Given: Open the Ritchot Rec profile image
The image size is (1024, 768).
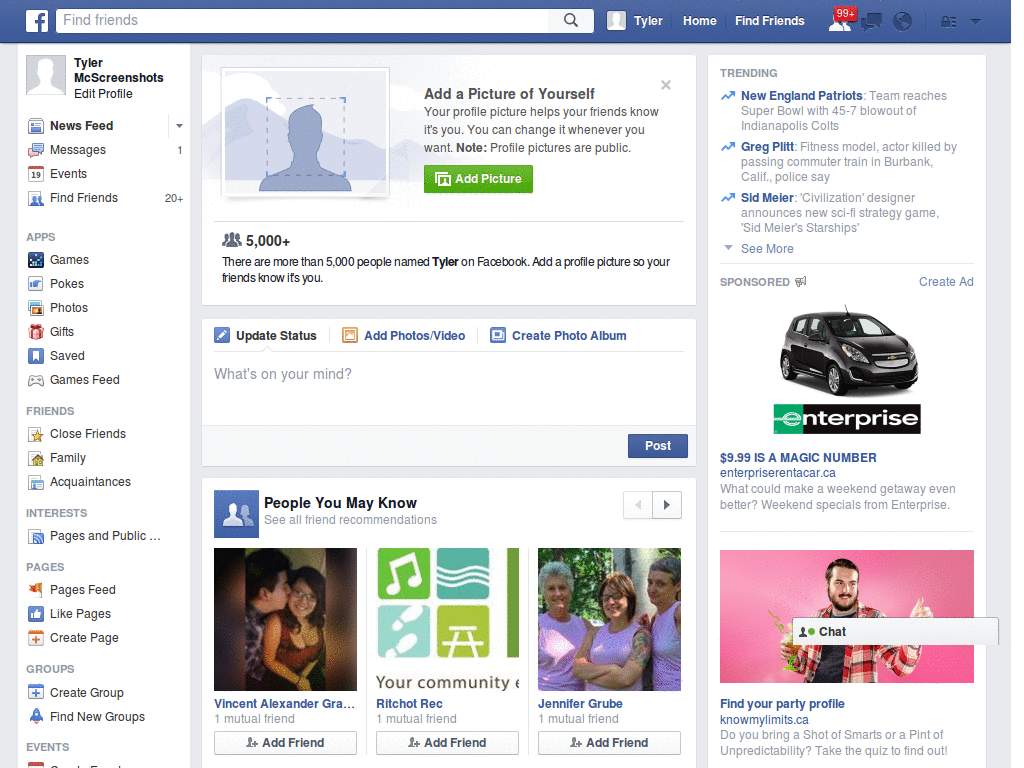Looking at the screenshot, I should pyautogui.click(x=447, y=619).
